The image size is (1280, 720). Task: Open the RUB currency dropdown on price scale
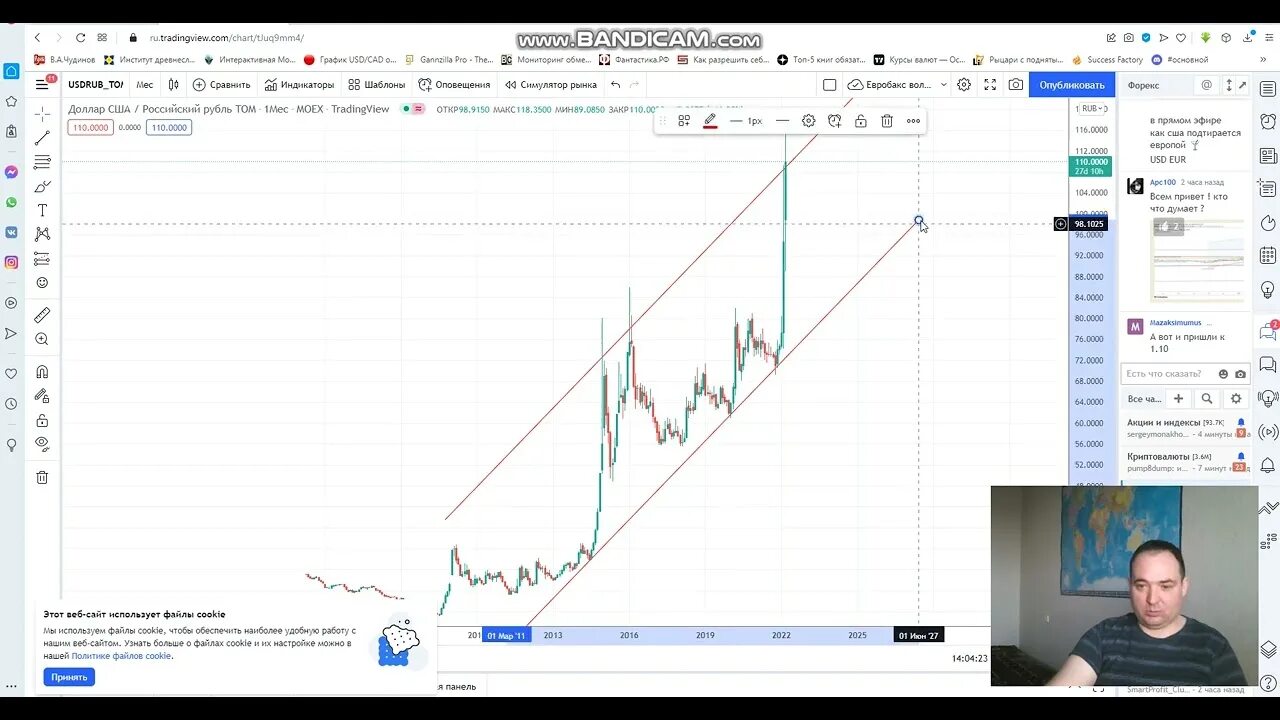point(1091,108)
